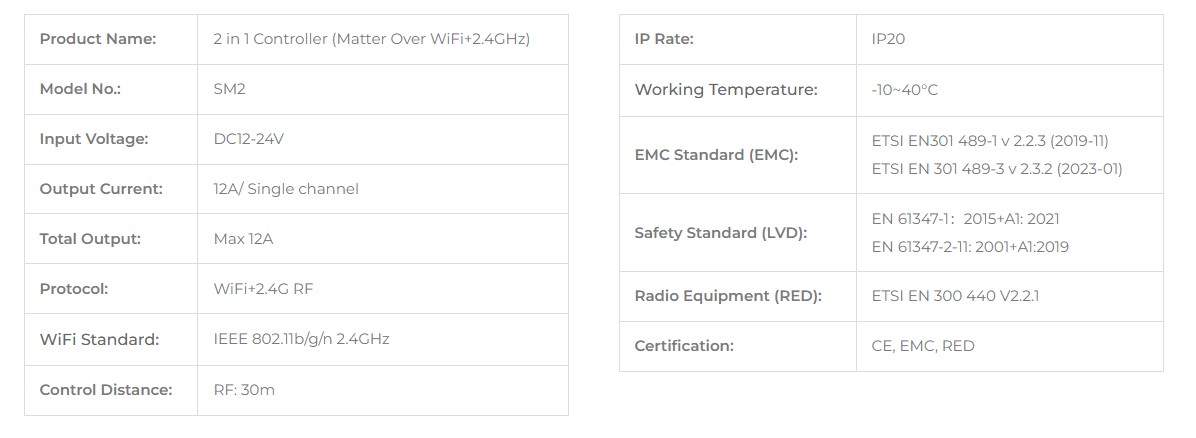This screenshot has height=438, width=1196.
Task: Click the Model No. label
Action: [80, 89]
